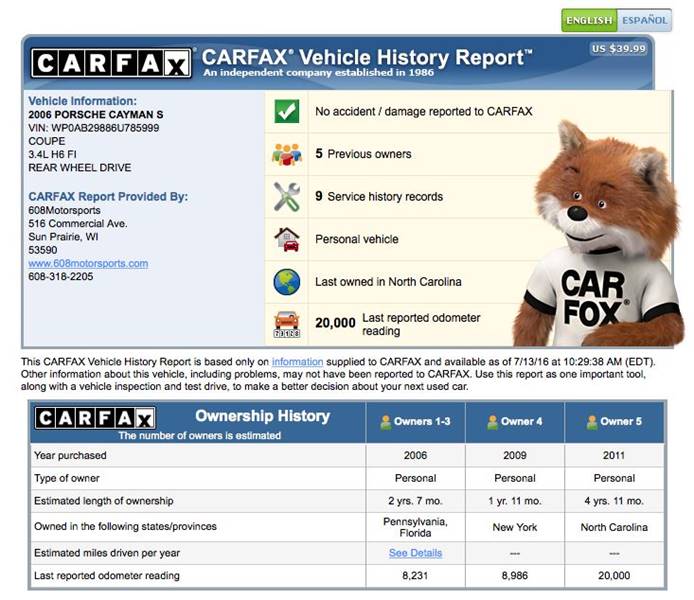Screen dimensions: 694x600
Task: Click the '4 yrs. 11 mo.' ownership length
Action: coord(614,501)
